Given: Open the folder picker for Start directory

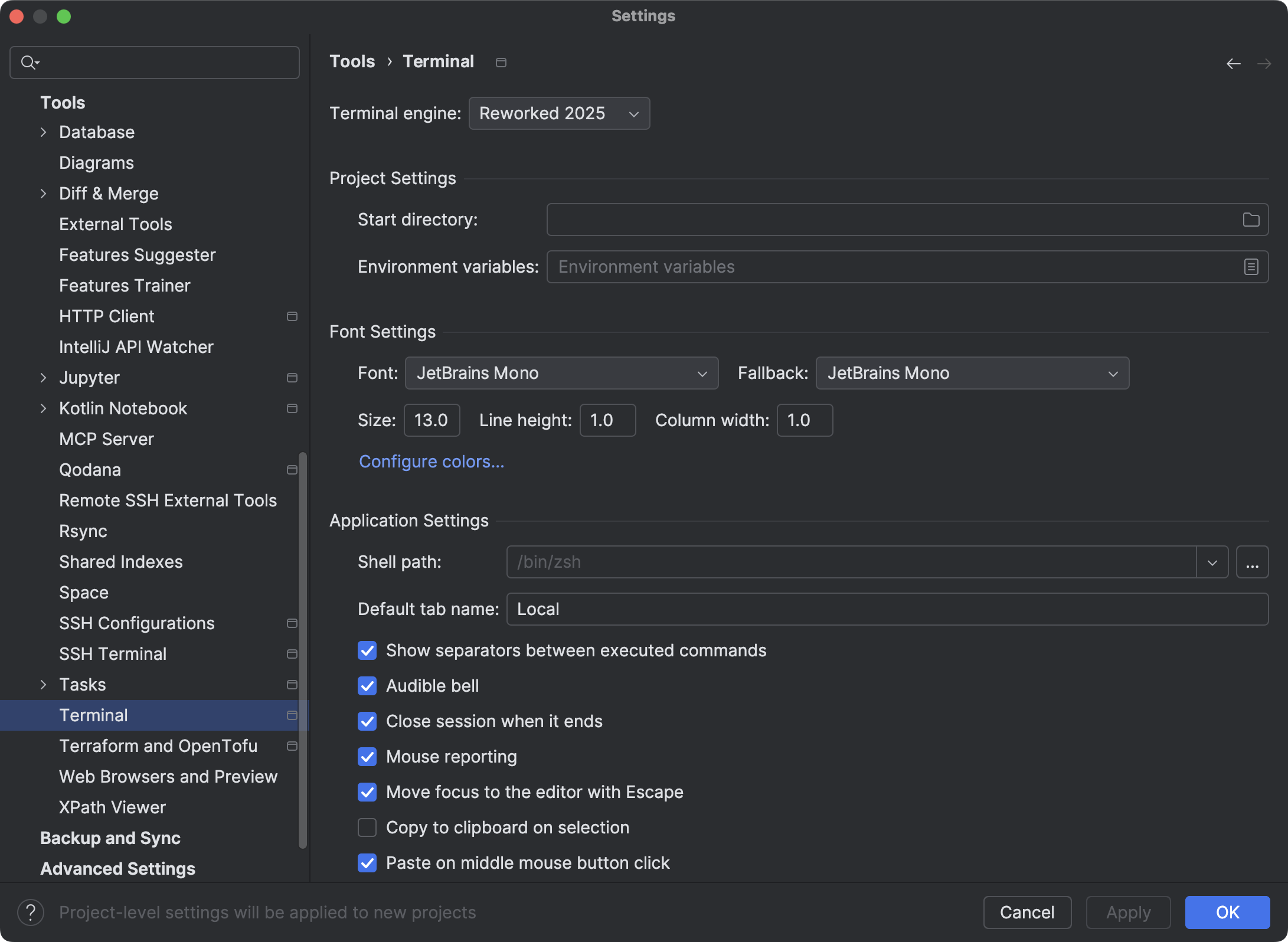Looking at the screenshot, I should [1251, 219].
